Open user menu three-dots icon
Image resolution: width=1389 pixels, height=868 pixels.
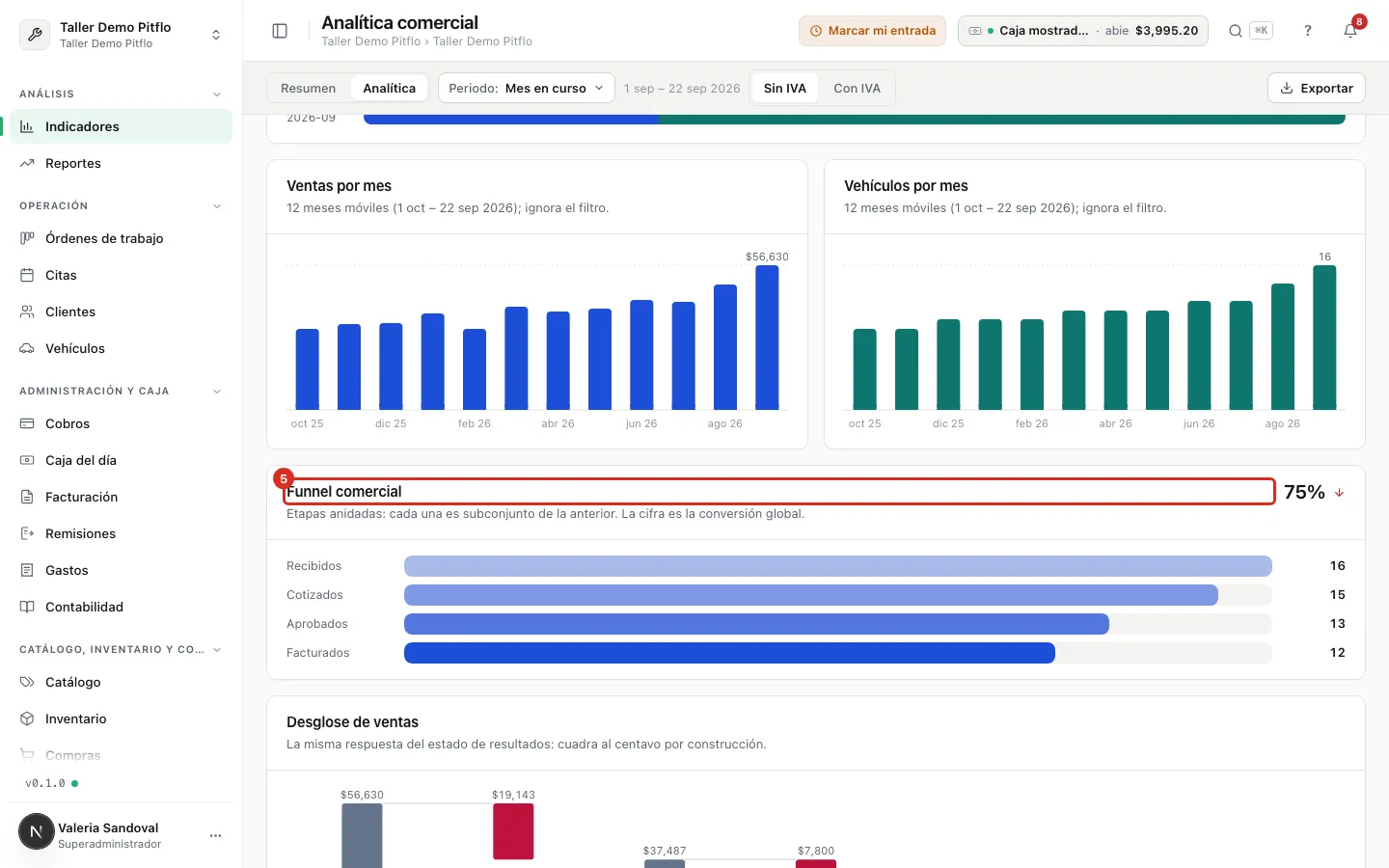[215, 835]
